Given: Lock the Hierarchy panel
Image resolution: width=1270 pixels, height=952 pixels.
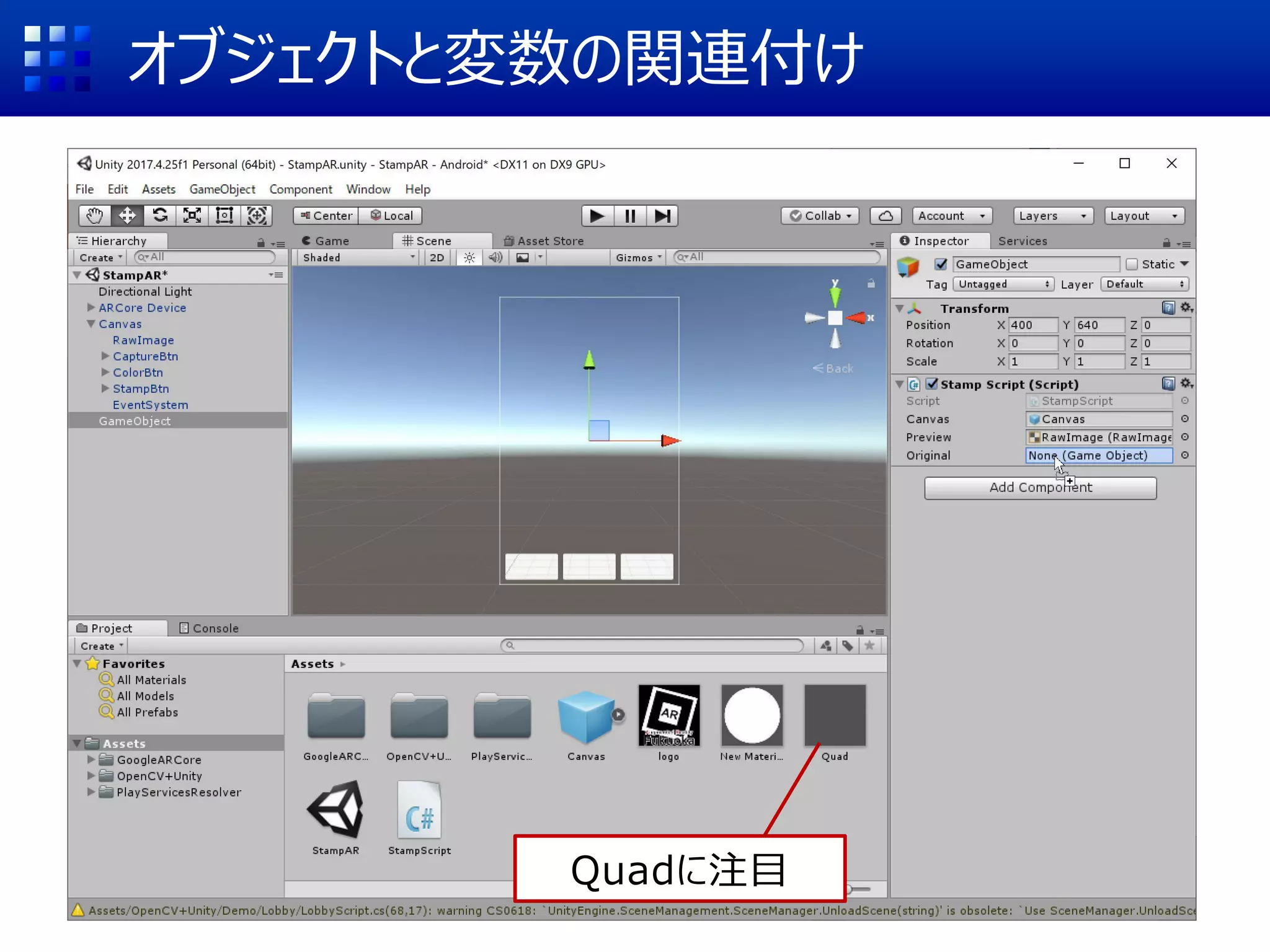Looking at the screenshot, I should click(261, 242).
